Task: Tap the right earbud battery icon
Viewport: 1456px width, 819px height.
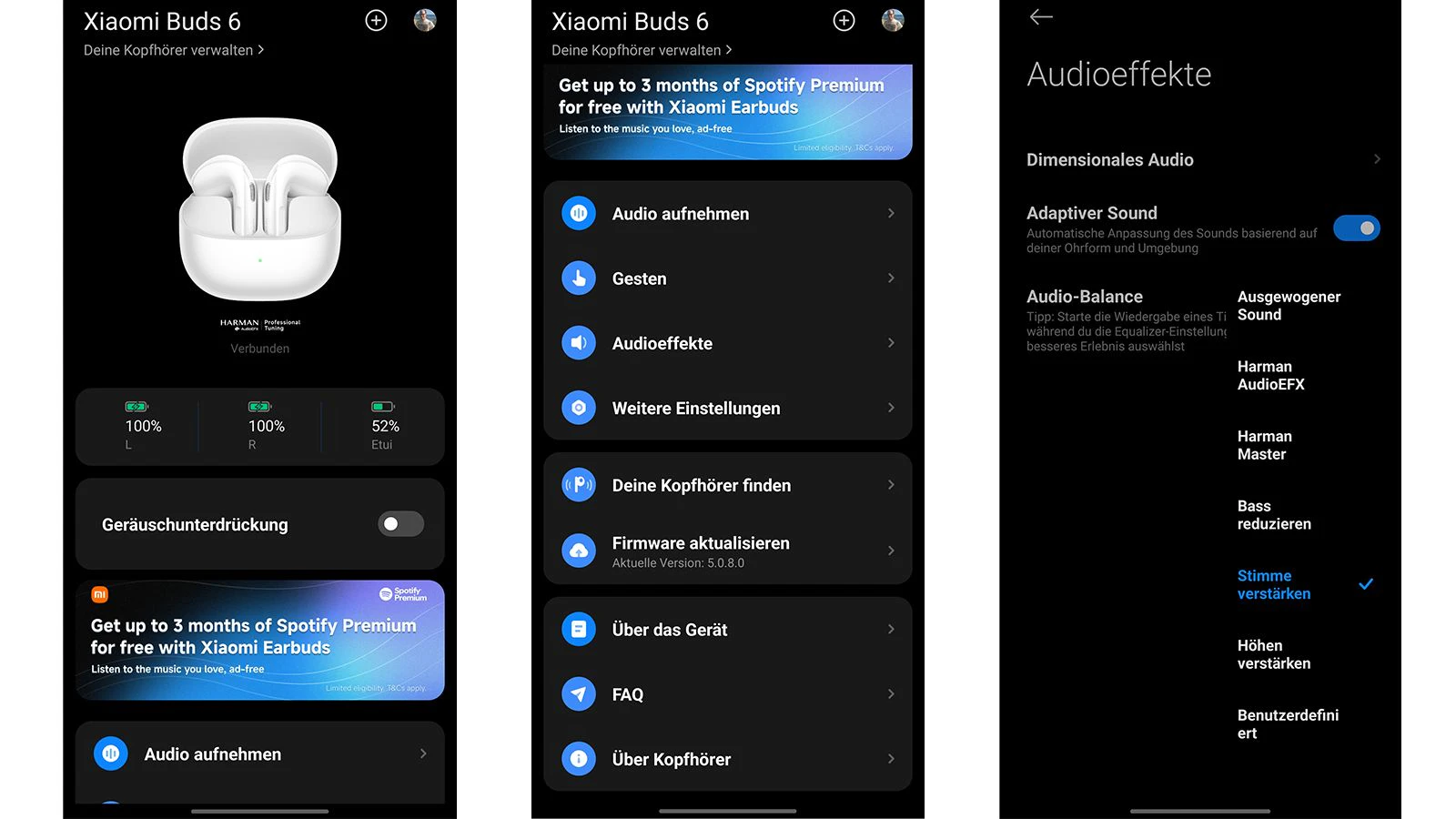Action: click(259, 407)
